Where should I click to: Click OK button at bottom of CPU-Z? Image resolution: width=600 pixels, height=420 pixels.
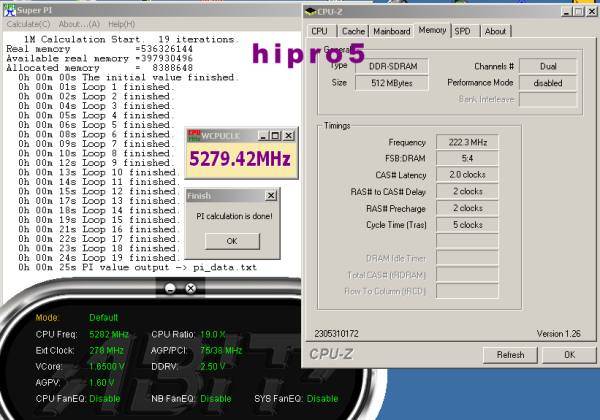[569, 355]
